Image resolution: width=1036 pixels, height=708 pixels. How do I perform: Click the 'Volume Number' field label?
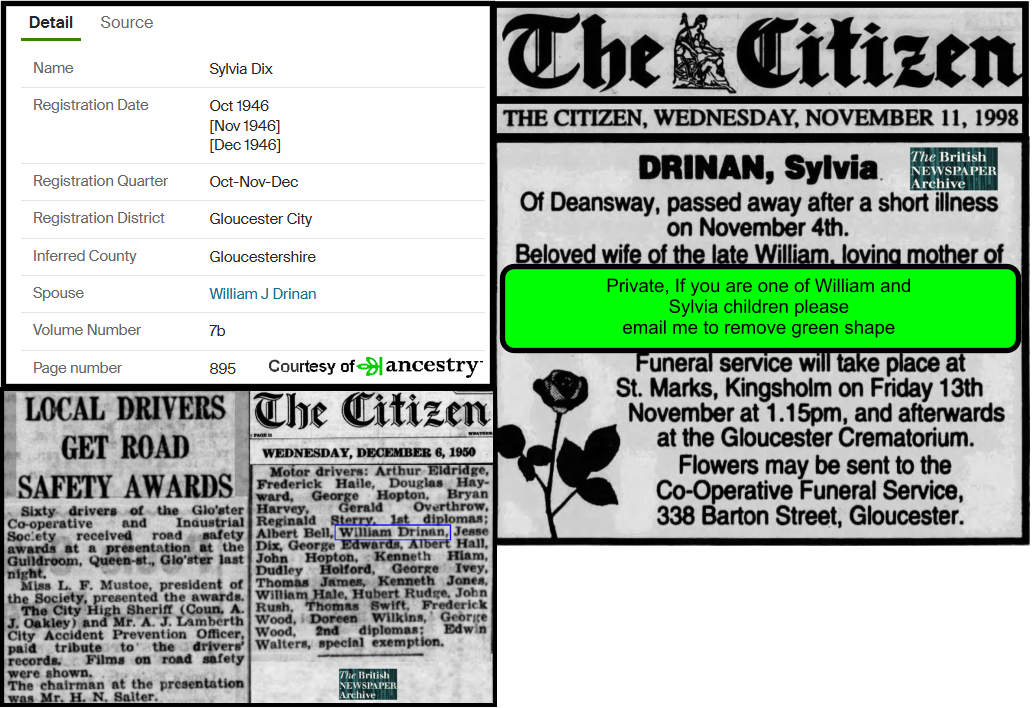87,330
